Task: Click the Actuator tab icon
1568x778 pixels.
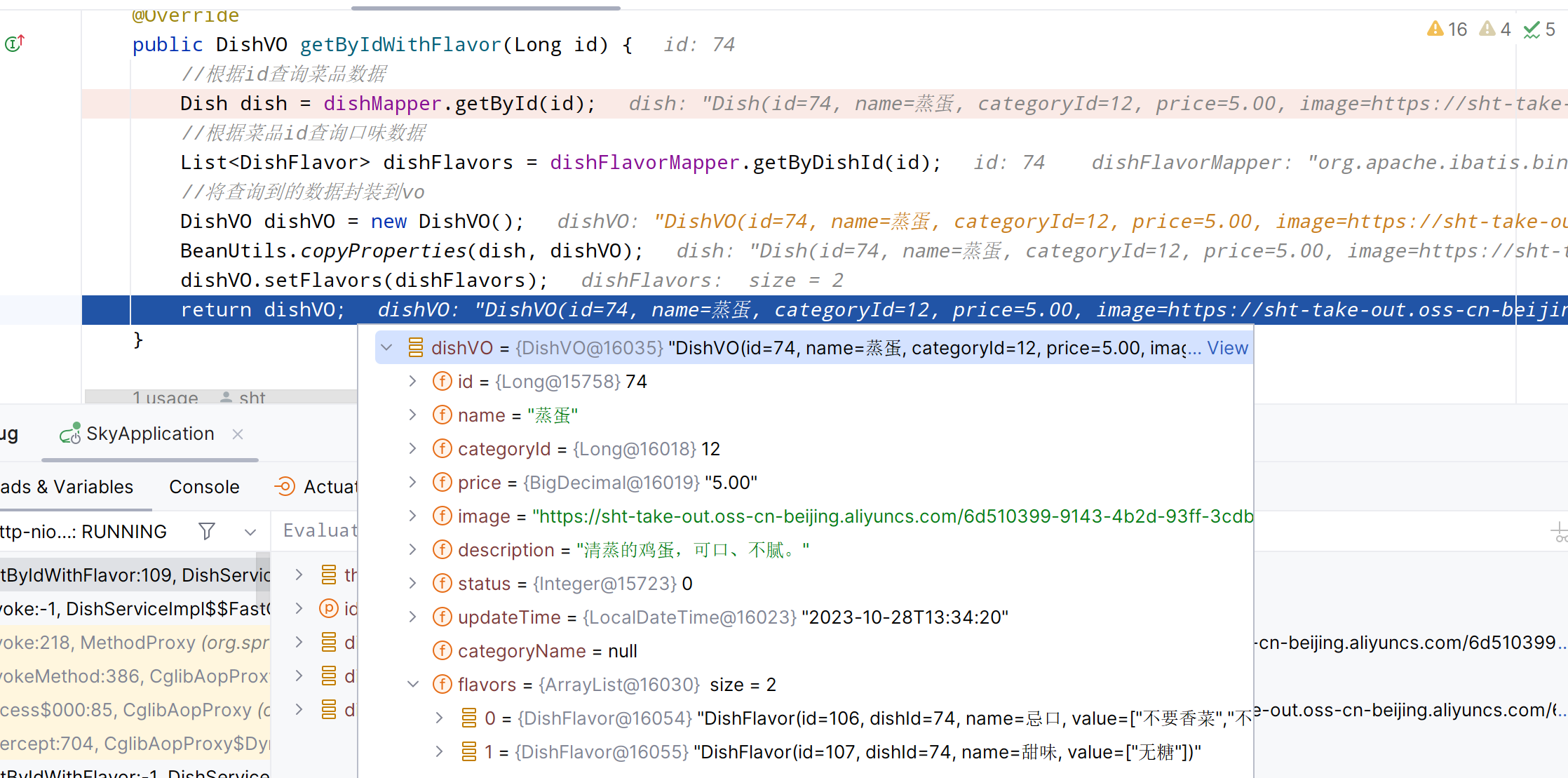Action: coord(285,486)
